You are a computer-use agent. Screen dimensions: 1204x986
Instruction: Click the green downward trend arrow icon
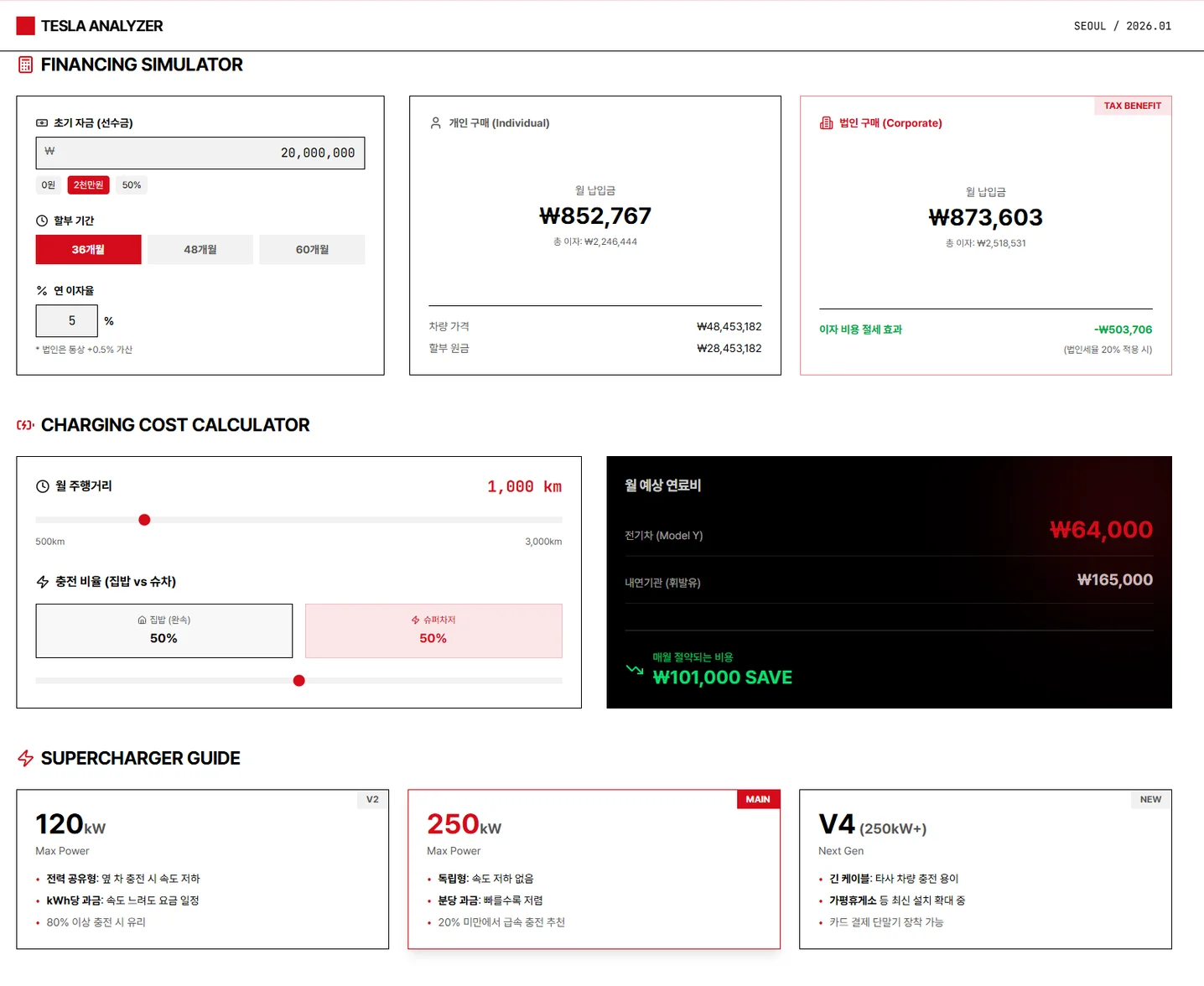click(635, 669)
